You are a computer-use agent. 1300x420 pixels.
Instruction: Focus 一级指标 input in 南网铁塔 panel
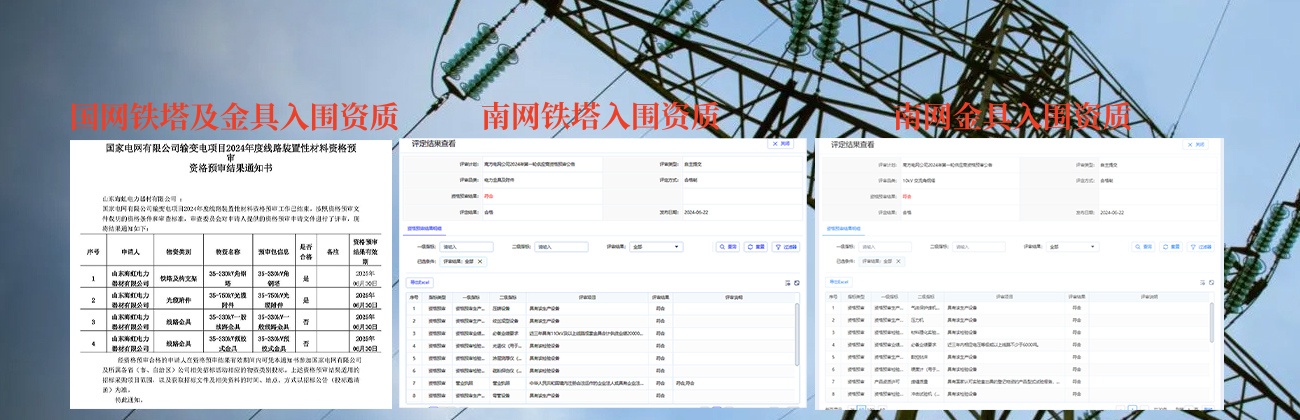pyautogui.click(x=466, y=247)
